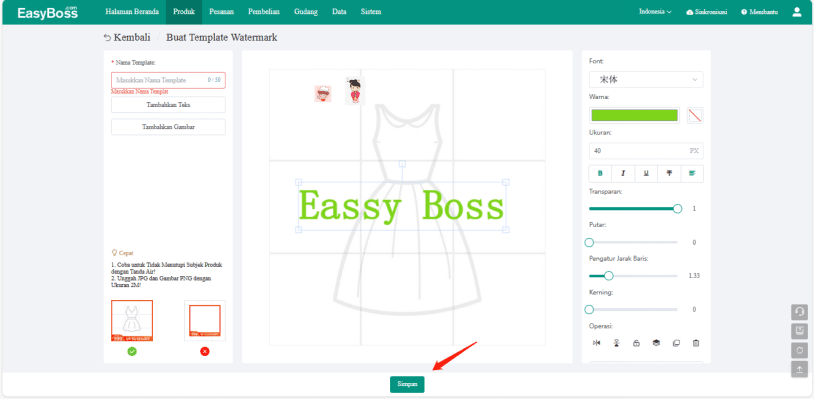The image size is (814, 399).
Task: Click the top rotation handle of text box
Action: [x=402, y=164]
